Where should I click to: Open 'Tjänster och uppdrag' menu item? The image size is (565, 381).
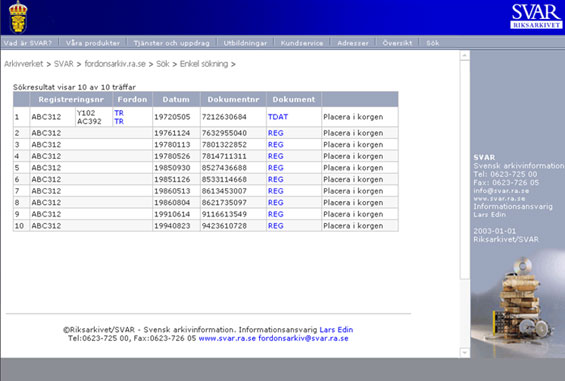click(x=172, y=43)
